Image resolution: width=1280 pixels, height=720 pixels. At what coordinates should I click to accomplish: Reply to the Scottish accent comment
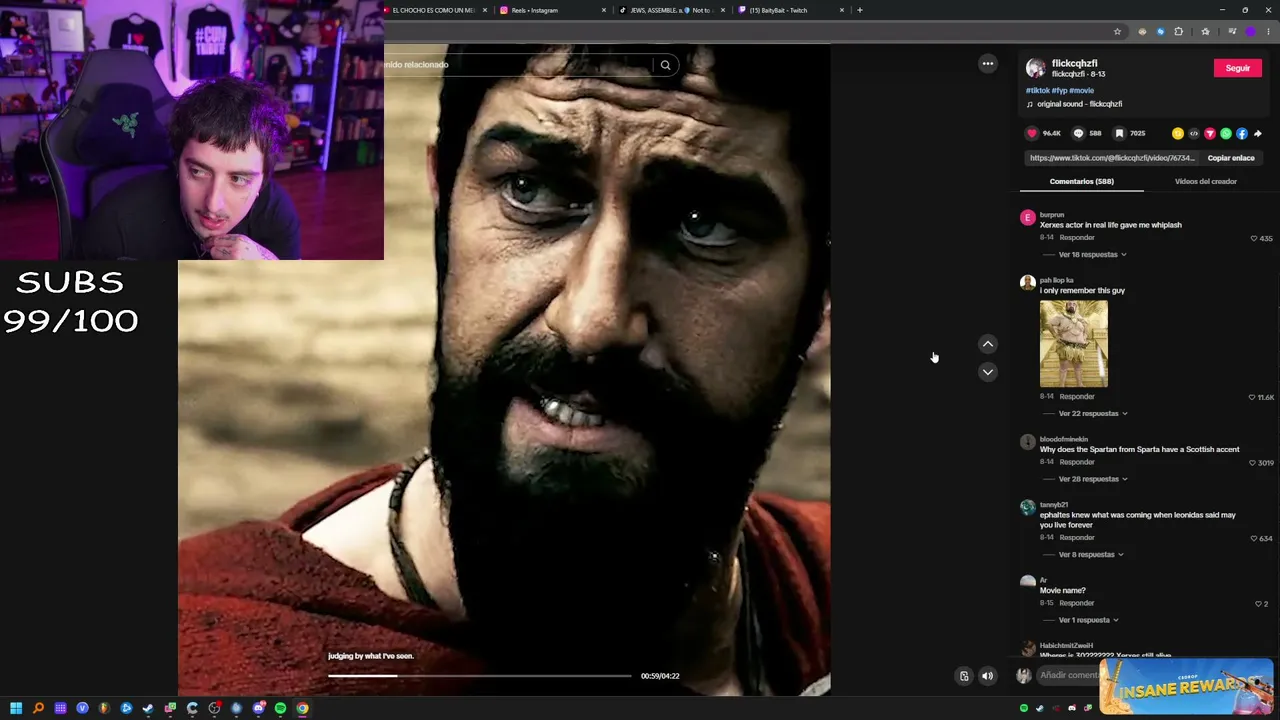point(1077,463)
